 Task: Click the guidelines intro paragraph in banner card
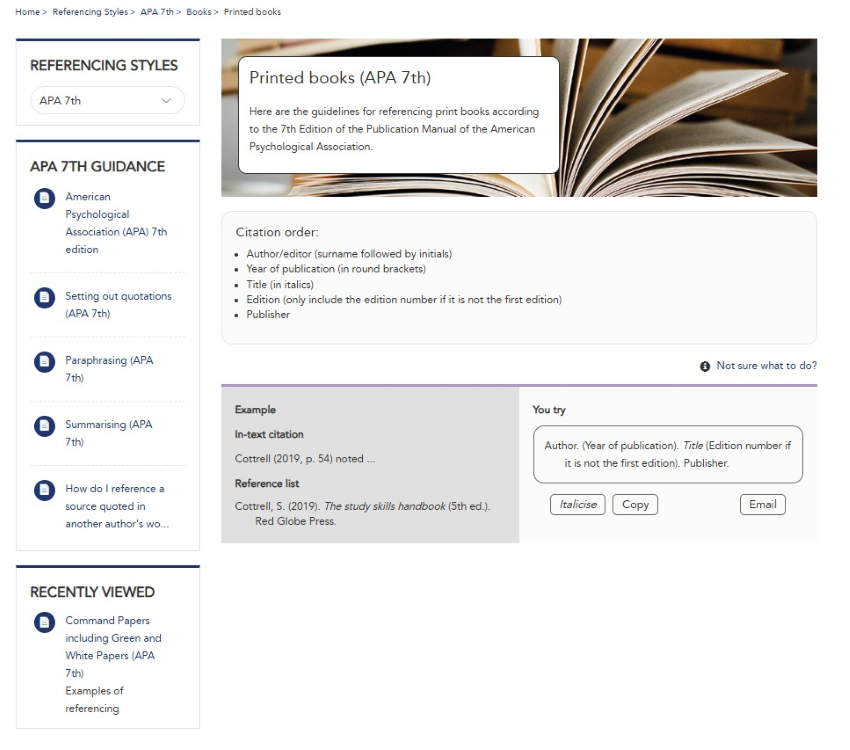[x=394, y=129]
